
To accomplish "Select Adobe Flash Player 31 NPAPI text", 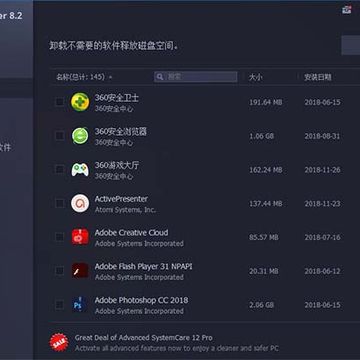I will [x=143, y=266].
